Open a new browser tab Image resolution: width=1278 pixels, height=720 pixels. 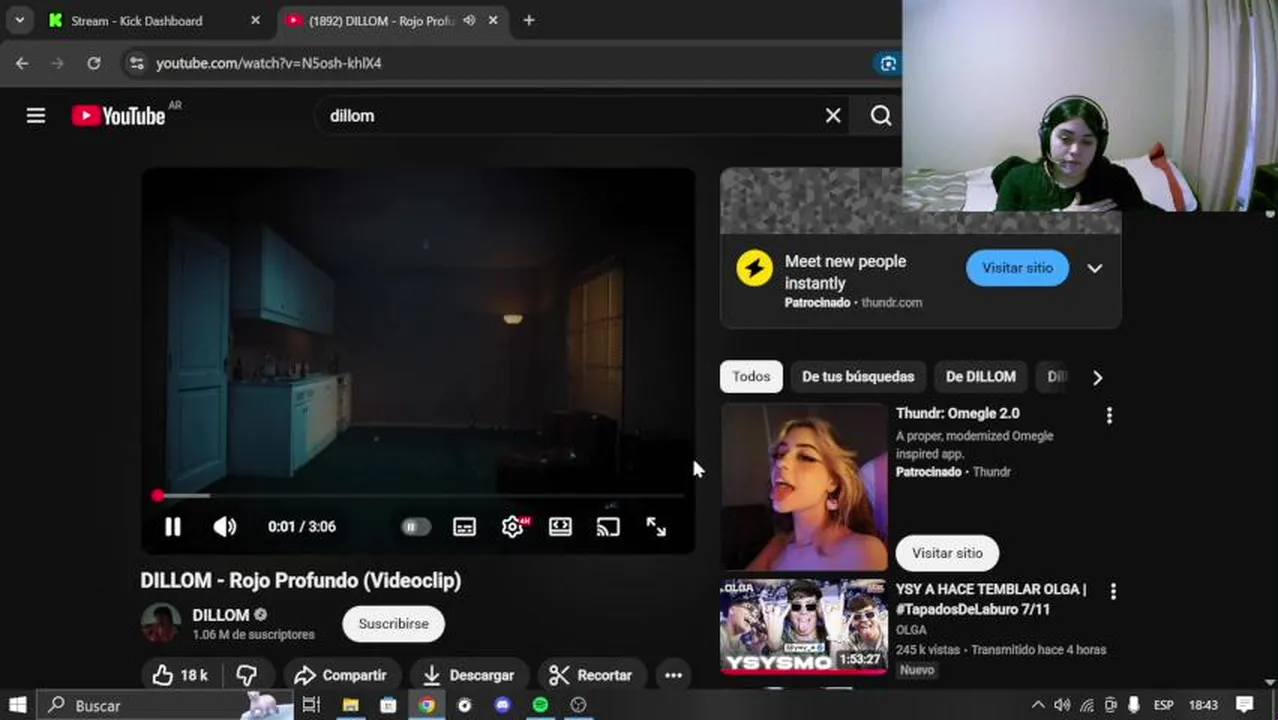tap(529, 20)
